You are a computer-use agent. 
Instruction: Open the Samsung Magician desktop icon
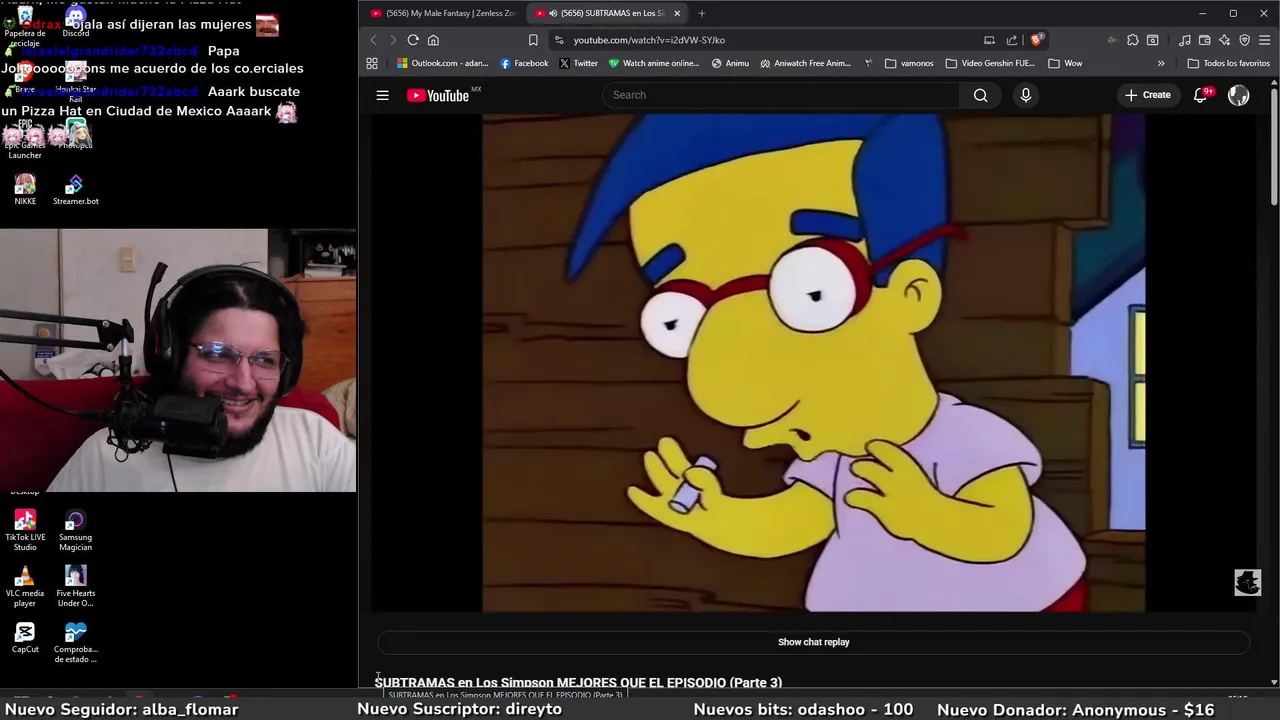75,530
